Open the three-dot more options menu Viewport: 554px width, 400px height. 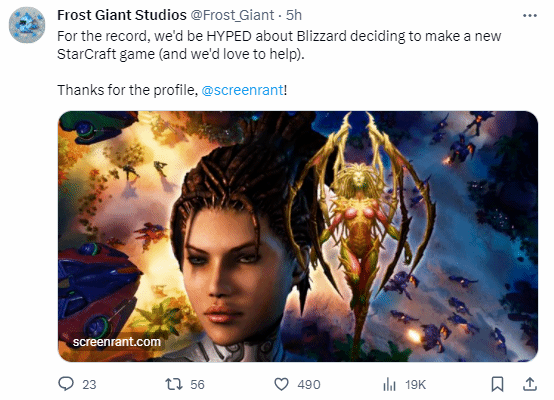coord(530,16)
